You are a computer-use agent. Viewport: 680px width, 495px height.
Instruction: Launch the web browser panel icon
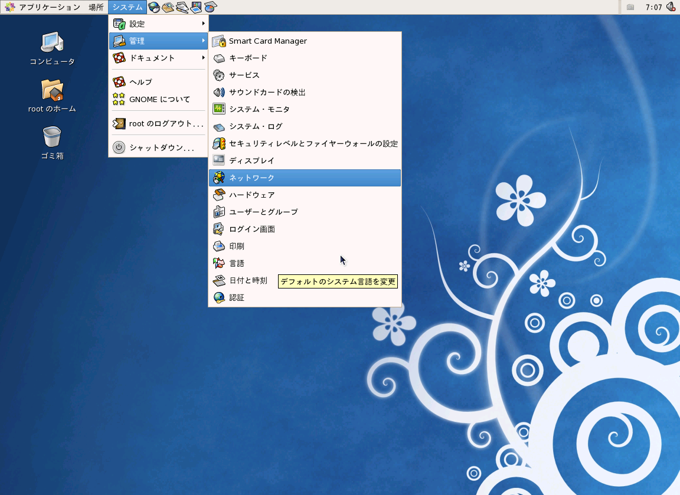(x=154, y=7)
